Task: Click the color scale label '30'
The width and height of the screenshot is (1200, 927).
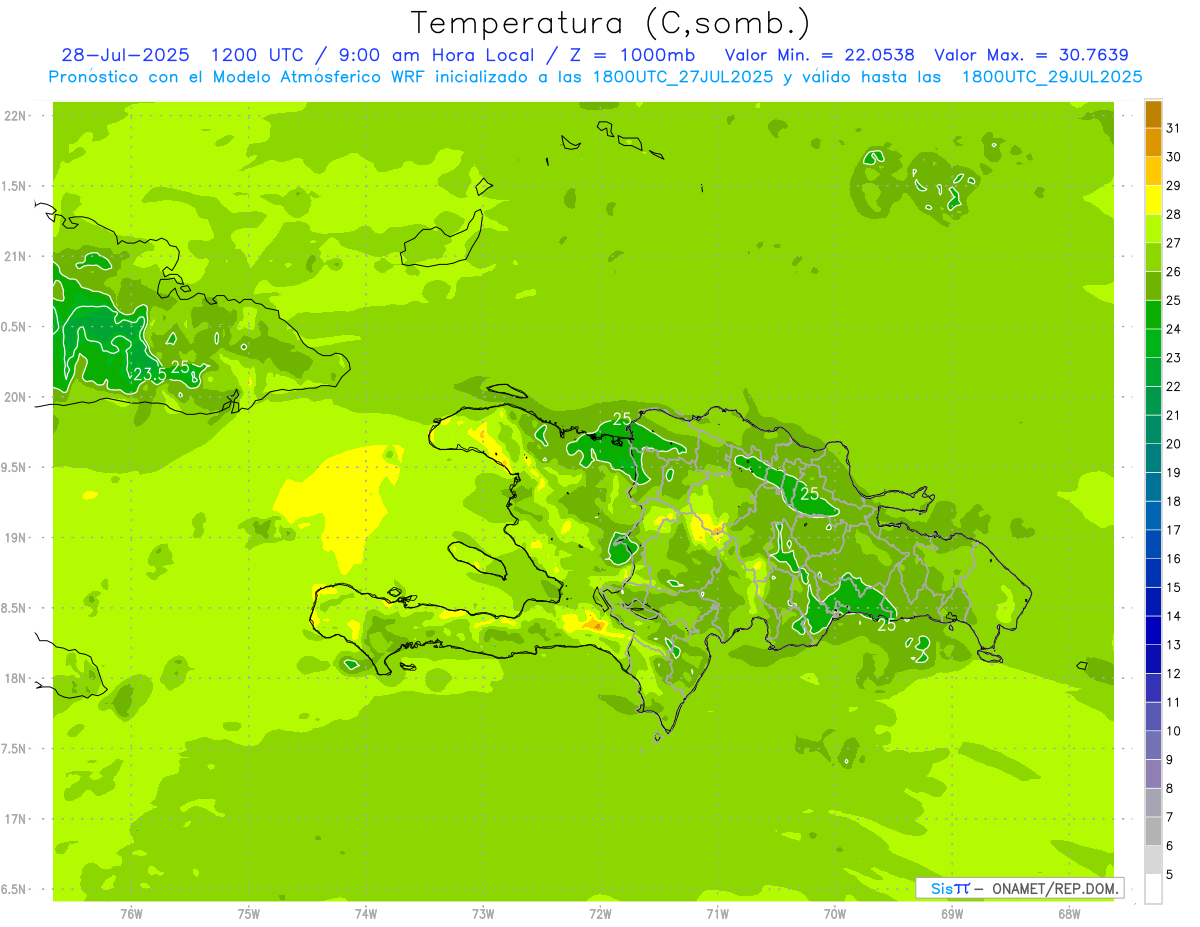Action: [x=1174, y=156]
